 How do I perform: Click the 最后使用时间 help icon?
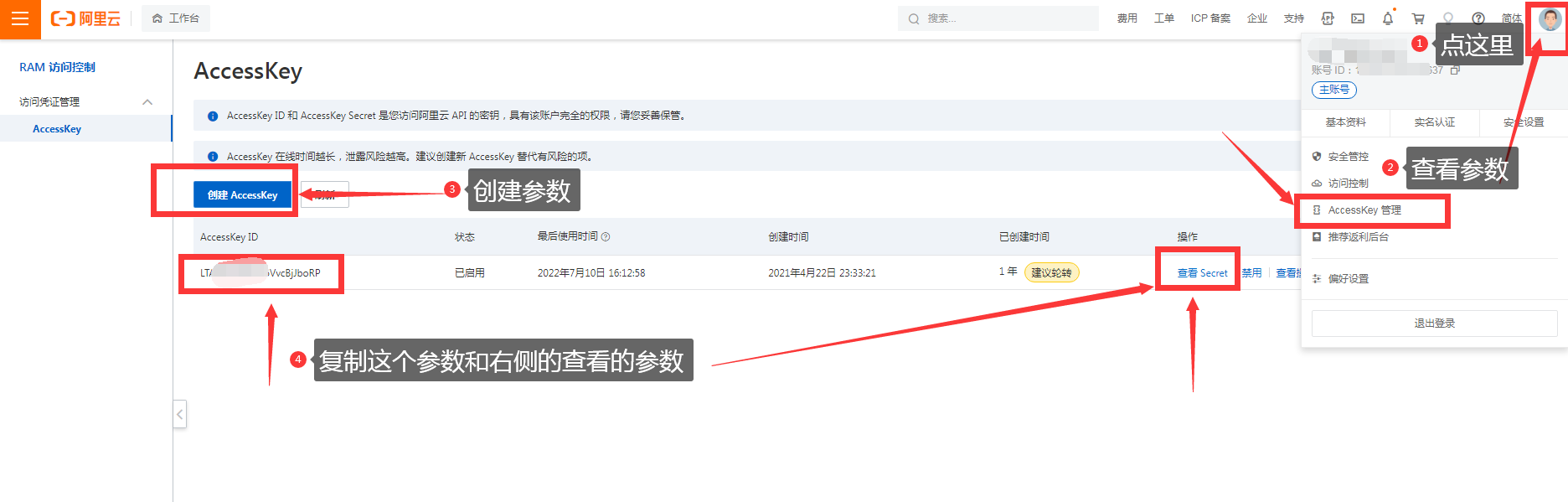[606, 237]
